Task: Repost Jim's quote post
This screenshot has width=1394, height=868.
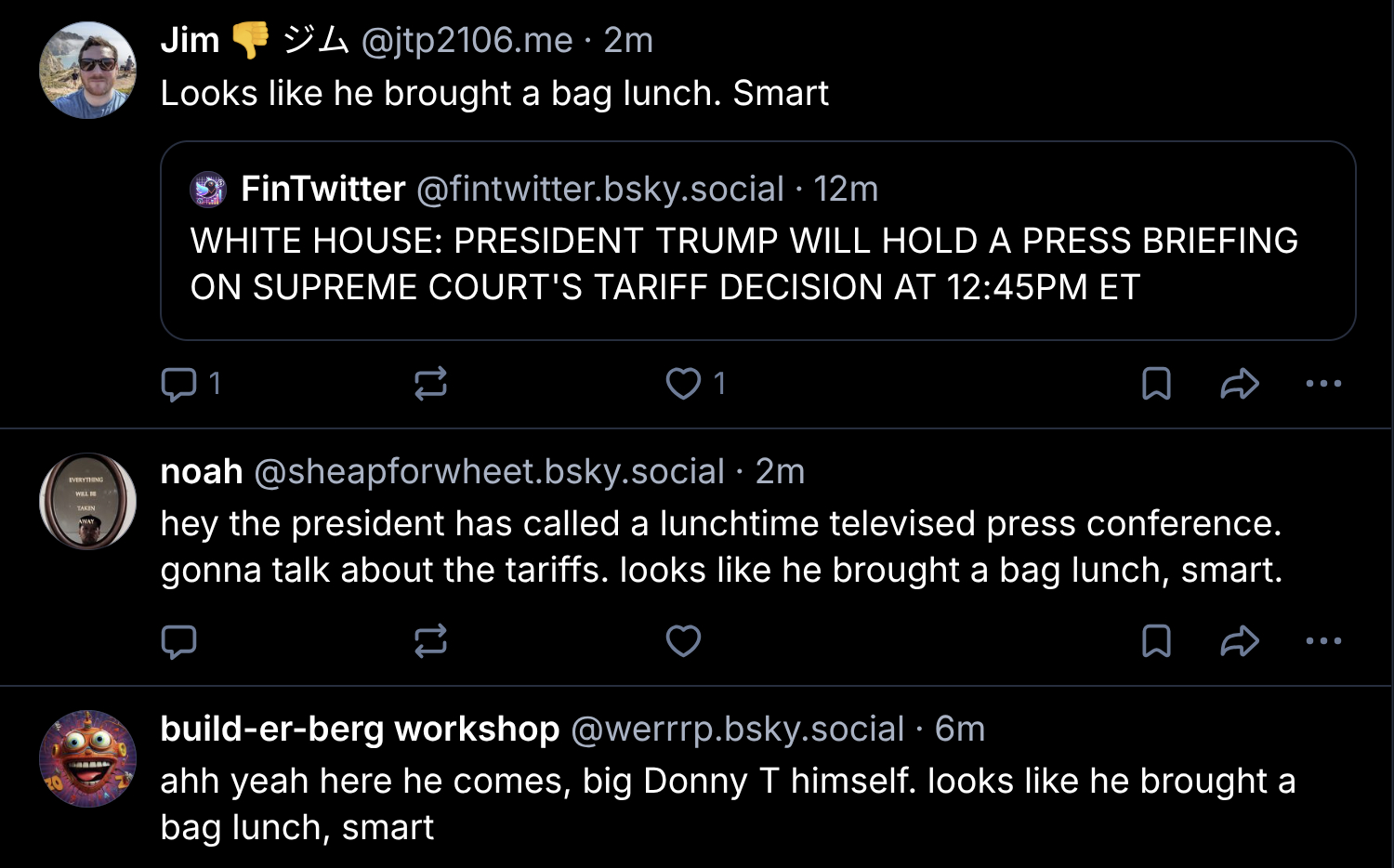Action: click(430, 384)
